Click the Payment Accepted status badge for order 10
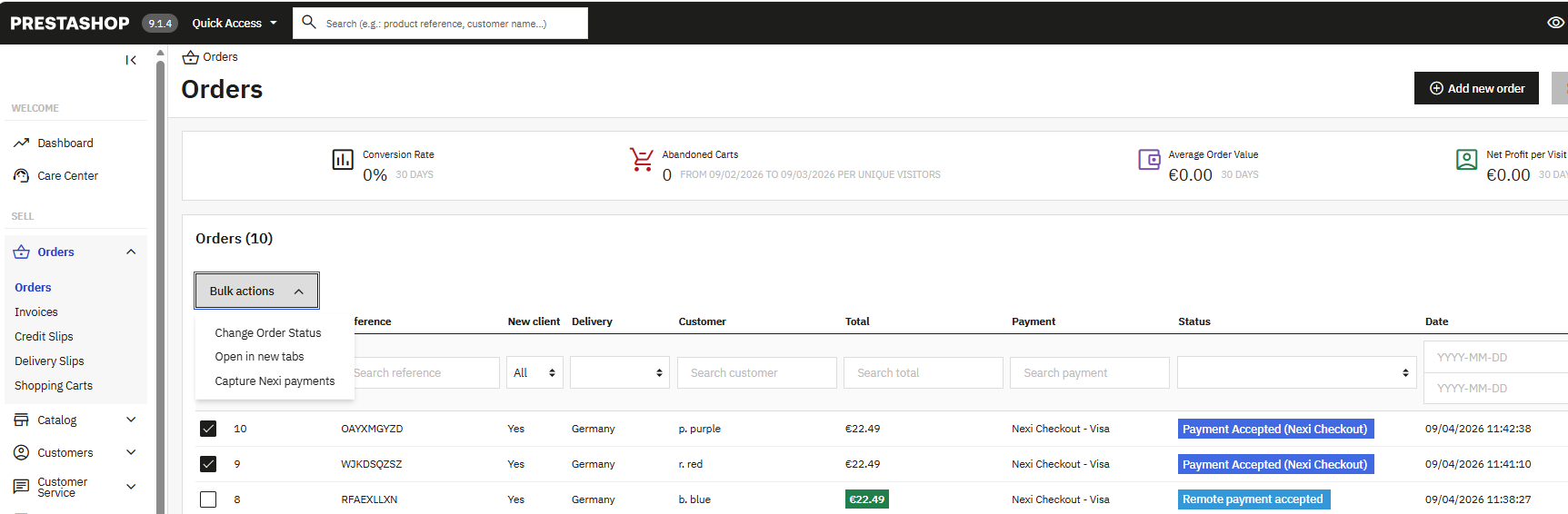Viewport: 1568px width, 514px height. pyautogui.click(x=1275, y=429)
